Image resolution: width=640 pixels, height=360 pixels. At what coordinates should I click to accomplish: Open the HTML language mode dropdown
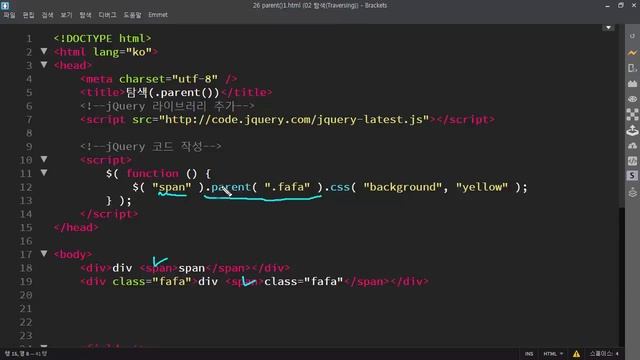[x=553, y=354]
